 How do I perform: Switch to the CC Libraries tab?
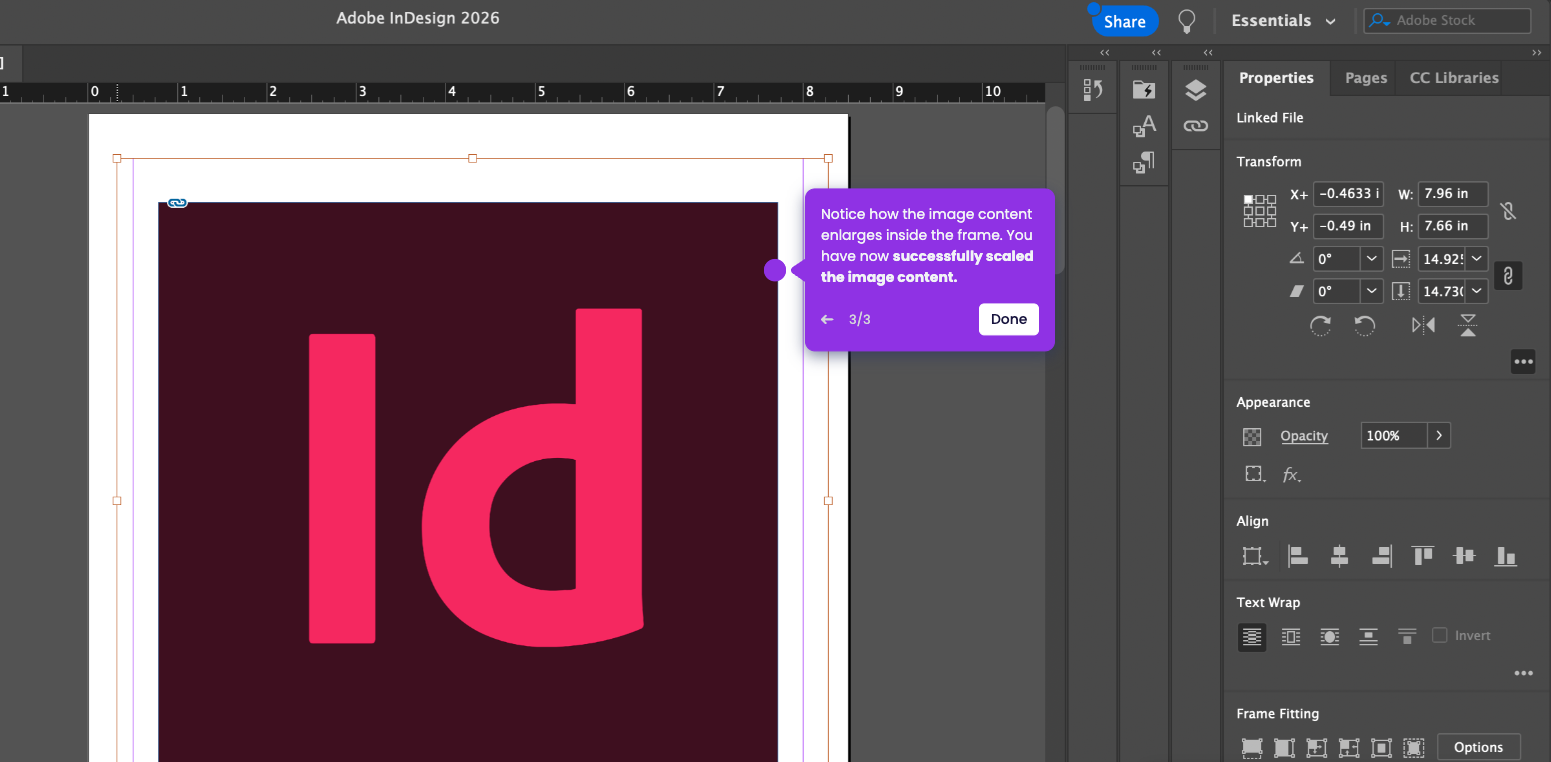pyautogui.click(x=1453, y=78)
